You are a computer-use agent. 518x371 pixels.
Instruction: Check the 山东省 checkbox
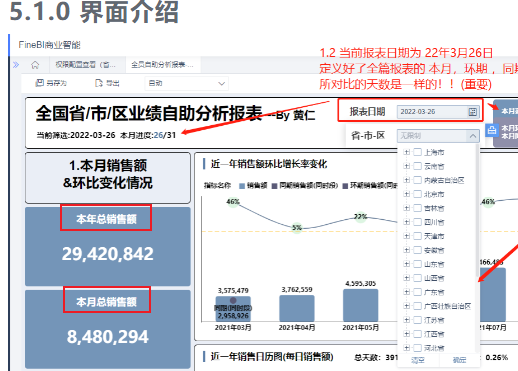click(x=417, y=264)
